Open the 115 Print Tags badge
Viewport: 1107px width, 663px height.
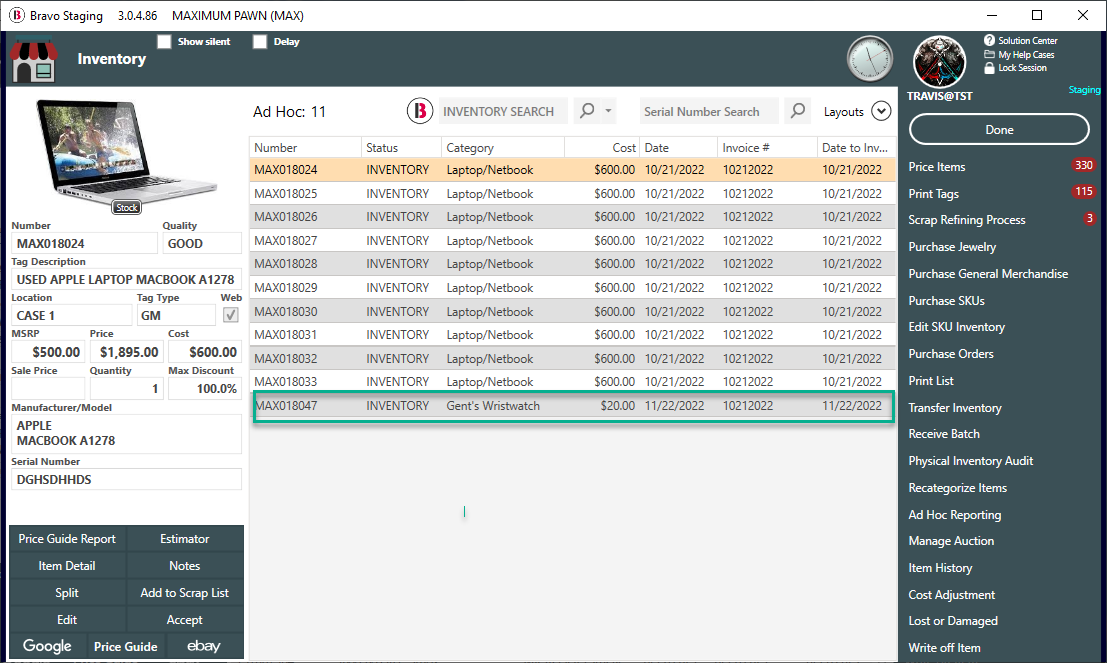tap(1083, 191)
